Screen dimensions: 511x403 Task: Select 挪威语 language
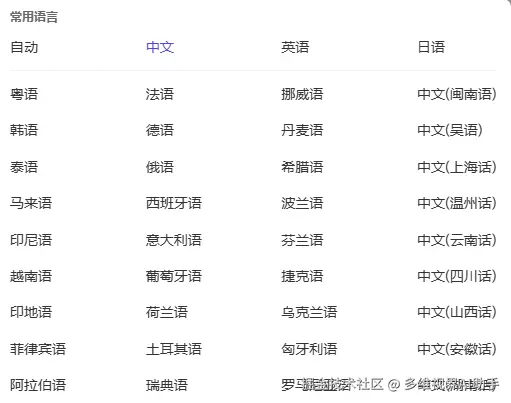pyautogui.click(x=302, y=94)
